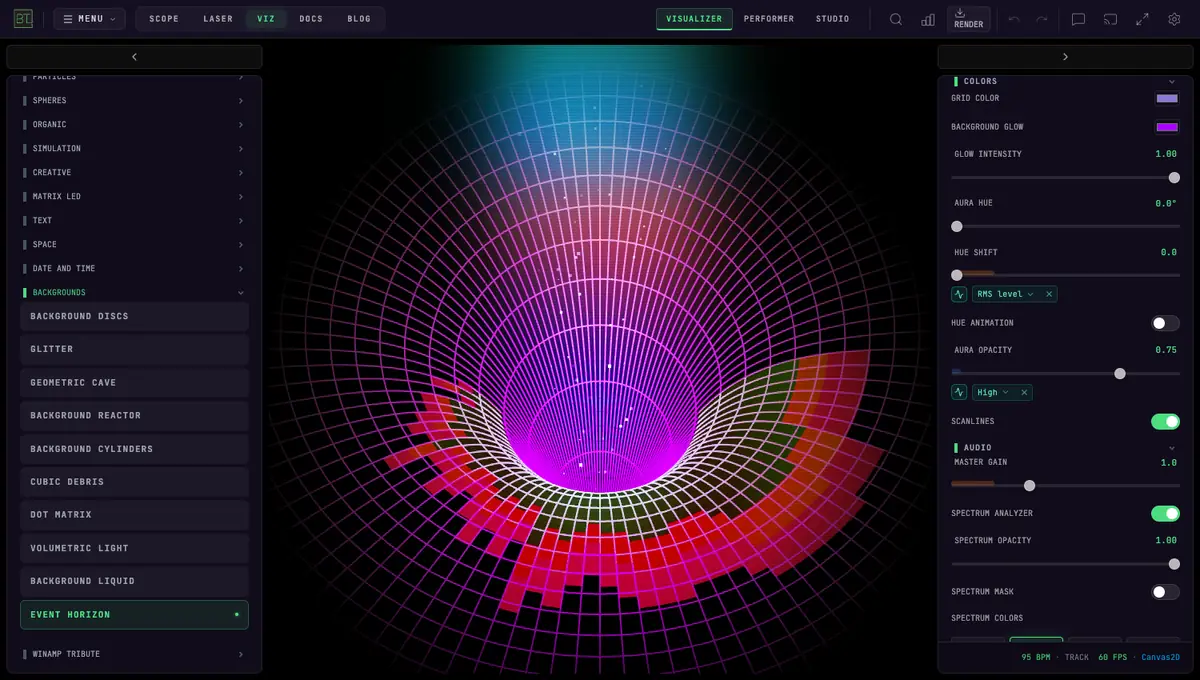
Task: Open the Menu dropdown
Action: coord(89,19)
